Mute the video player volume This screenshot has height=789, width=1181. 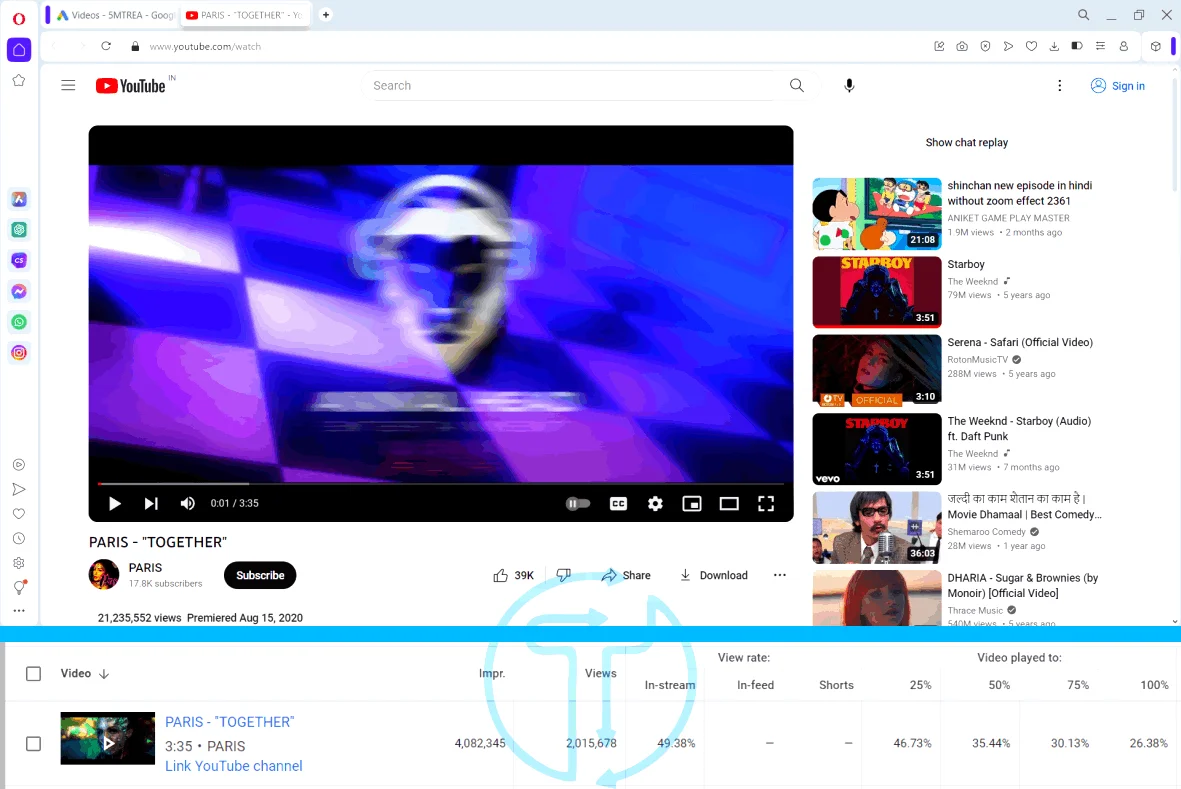click(188, 504)
